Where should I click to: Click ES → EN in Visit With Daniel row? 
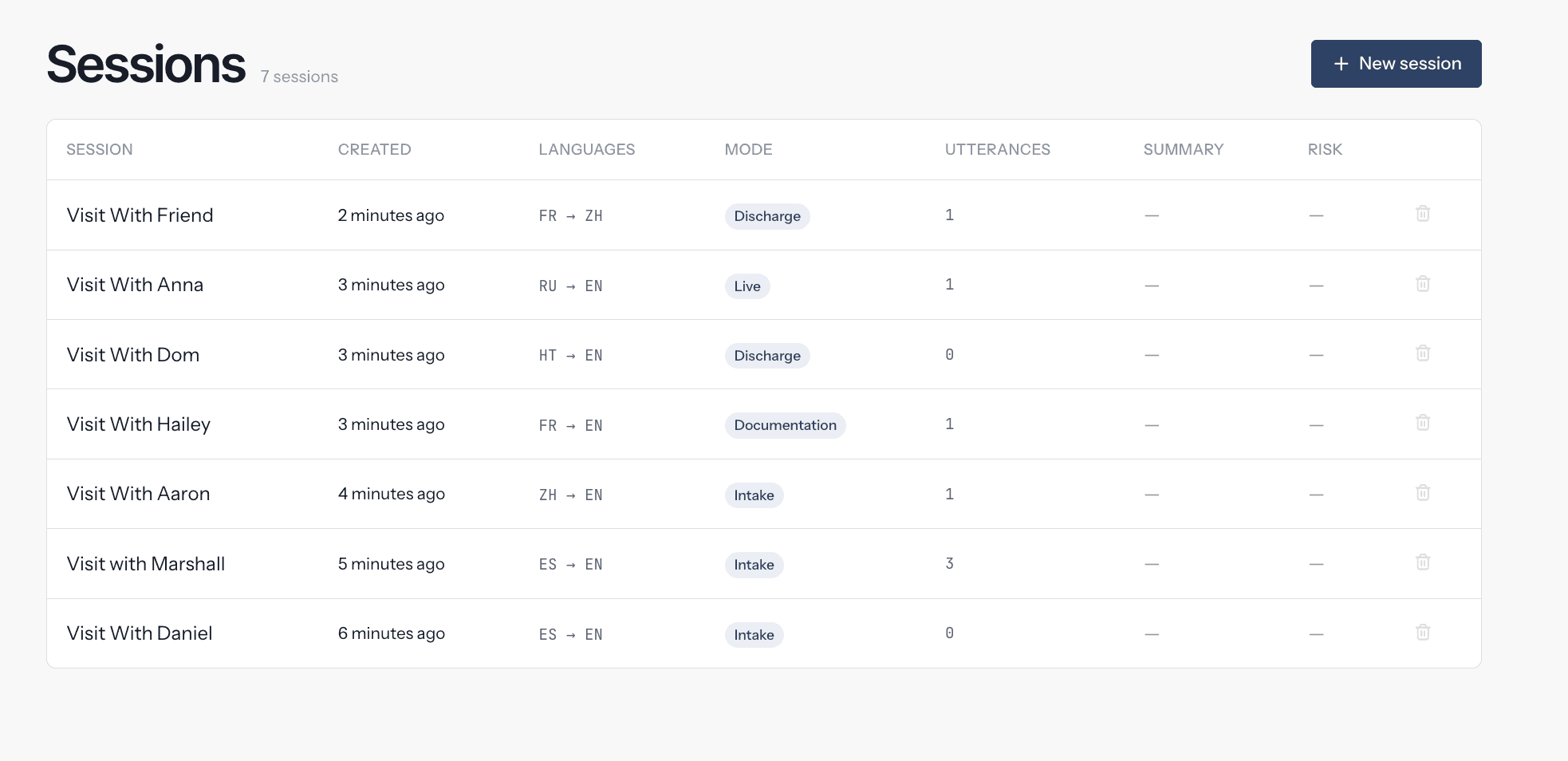click(x=571, y=634)
